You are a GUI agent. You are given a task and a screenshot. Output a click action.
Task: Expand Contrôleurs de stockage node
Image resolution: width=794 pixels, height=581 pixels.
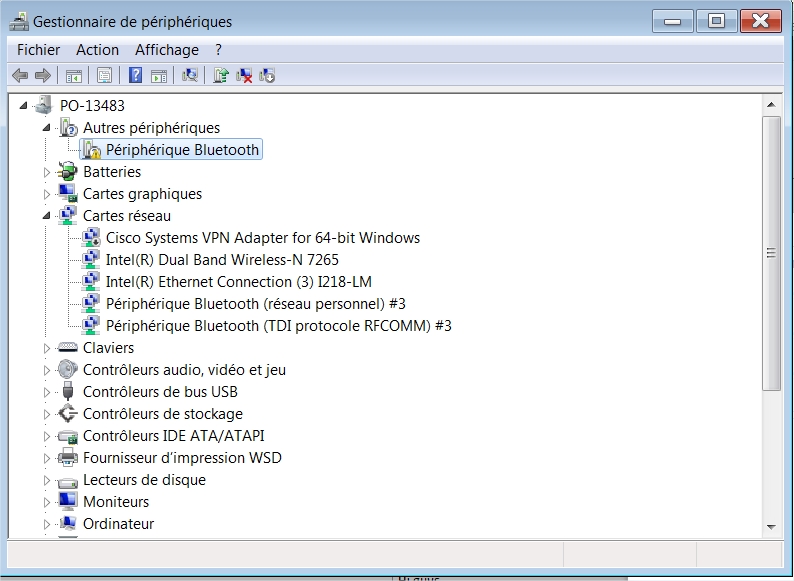(x=47, y=414)
